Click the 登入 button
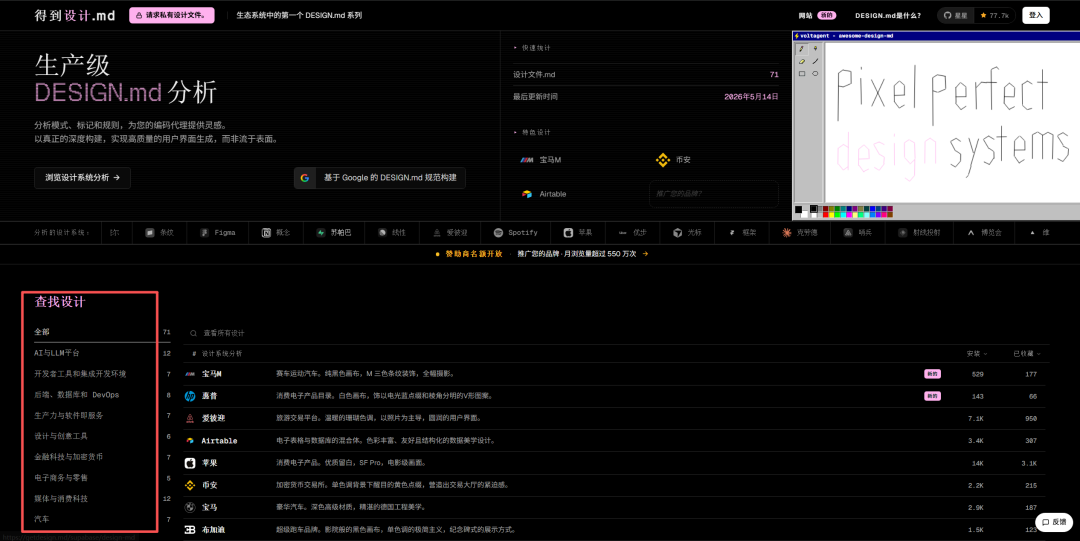1080x541 pixels. (x=1036, y=15)
